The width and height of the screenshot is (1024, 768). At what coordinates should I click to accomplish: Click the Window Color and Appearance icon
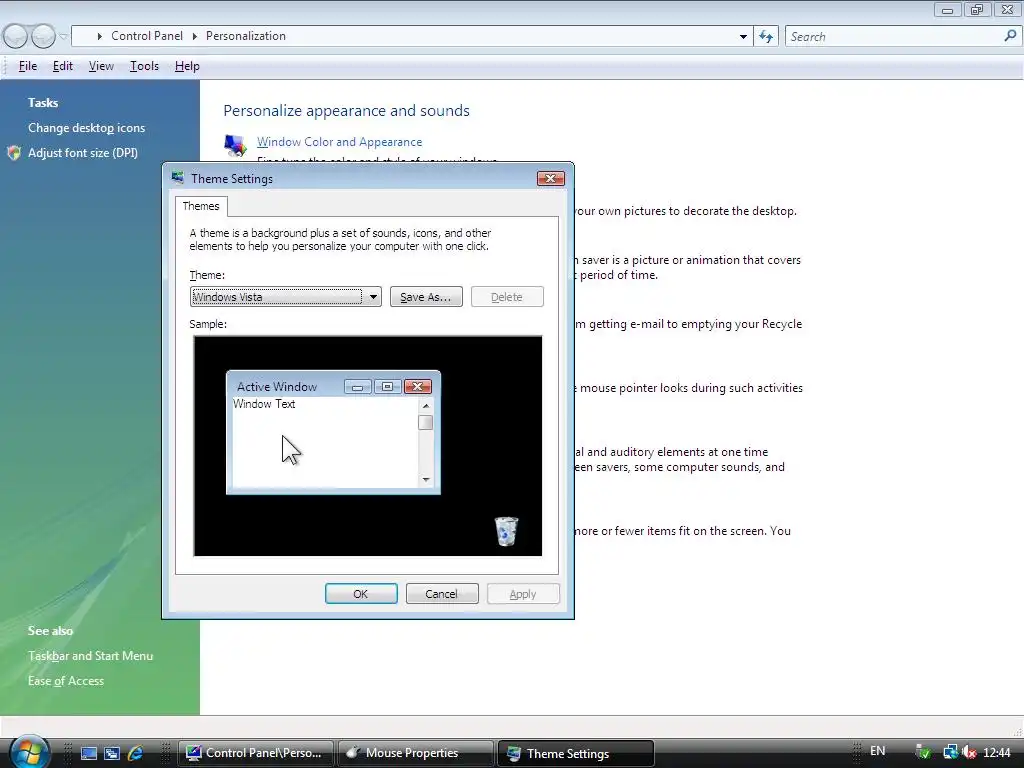[x=234, y=145]
